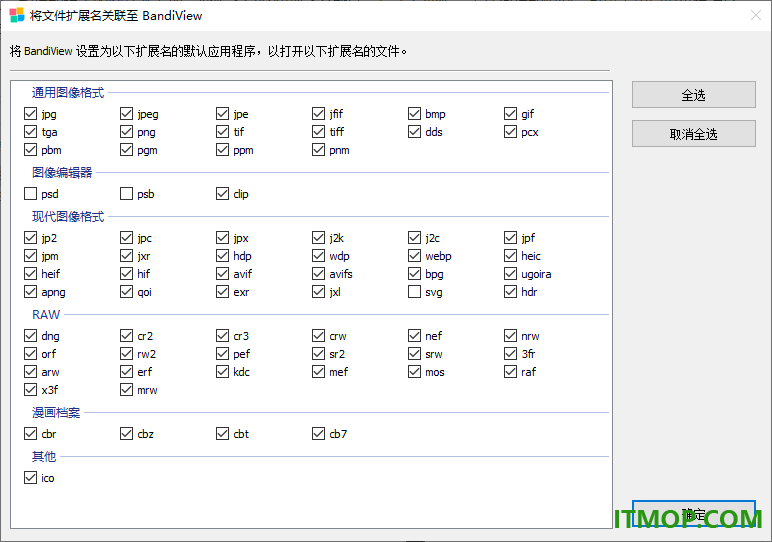Enable the psd checkbox

(31, 193)
